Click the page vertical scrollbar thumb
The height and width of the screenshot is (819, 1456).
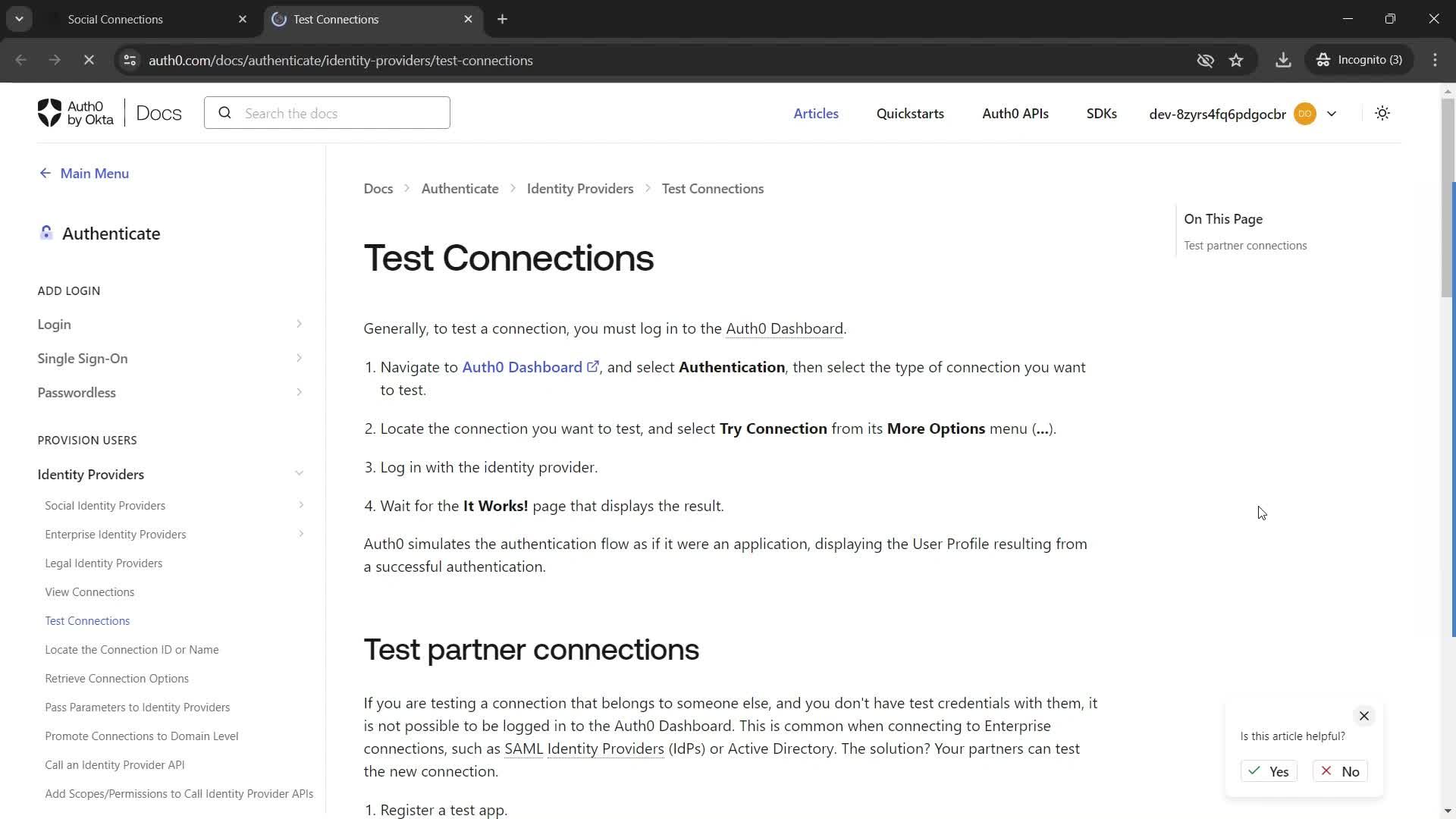(1448, 197)
